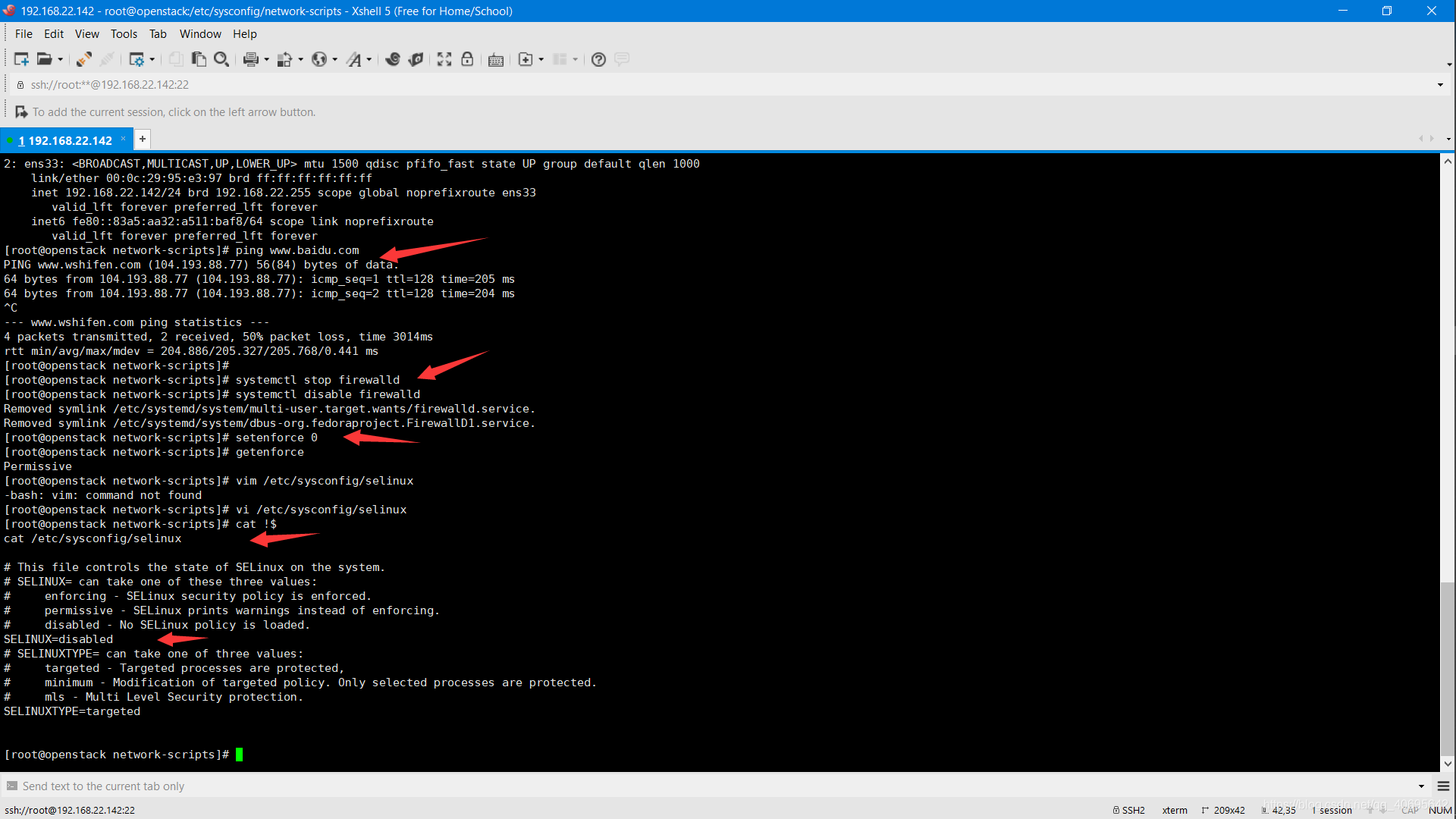
Task: Click the terminal line SELINUXTYPE=targeted
Action: 72,711
